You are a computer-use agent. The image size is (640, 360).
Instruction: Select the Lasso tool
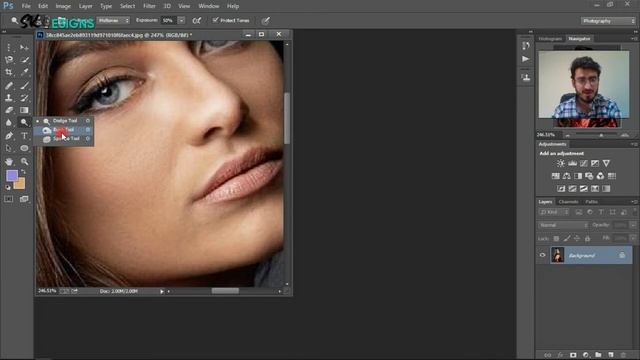9,60
